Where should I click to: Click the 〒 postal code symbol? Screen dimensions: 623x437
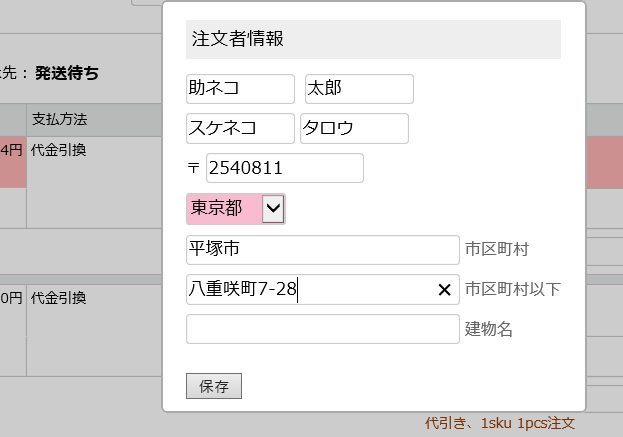coord(194,169)
